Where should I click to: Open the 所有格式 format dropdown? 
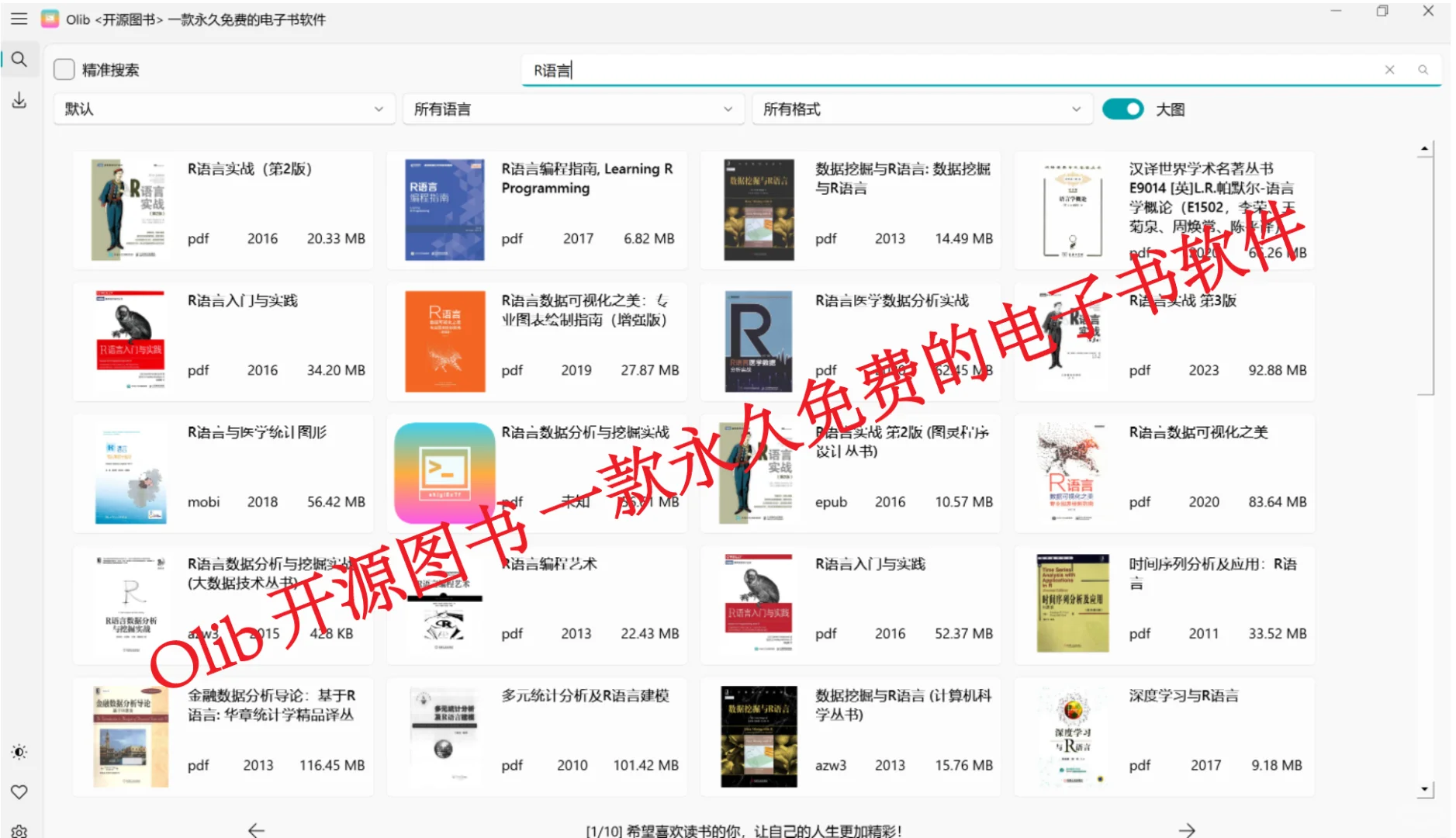922,109
